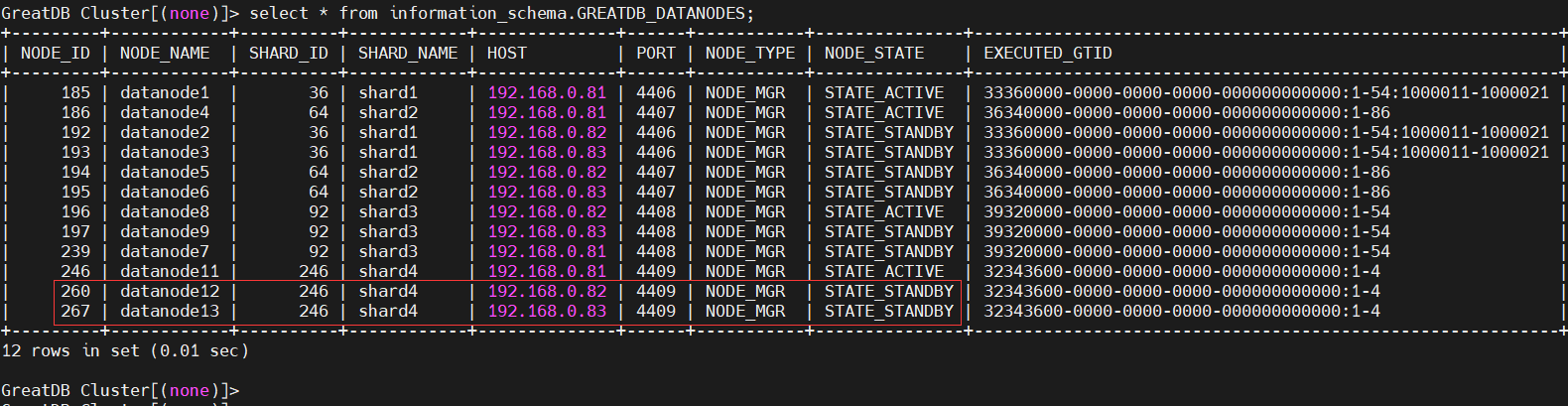Click the EXECUTED_GTID column header
Image resolution: width=1568 pixels, height=406 pixels.
coord(1048,54)
